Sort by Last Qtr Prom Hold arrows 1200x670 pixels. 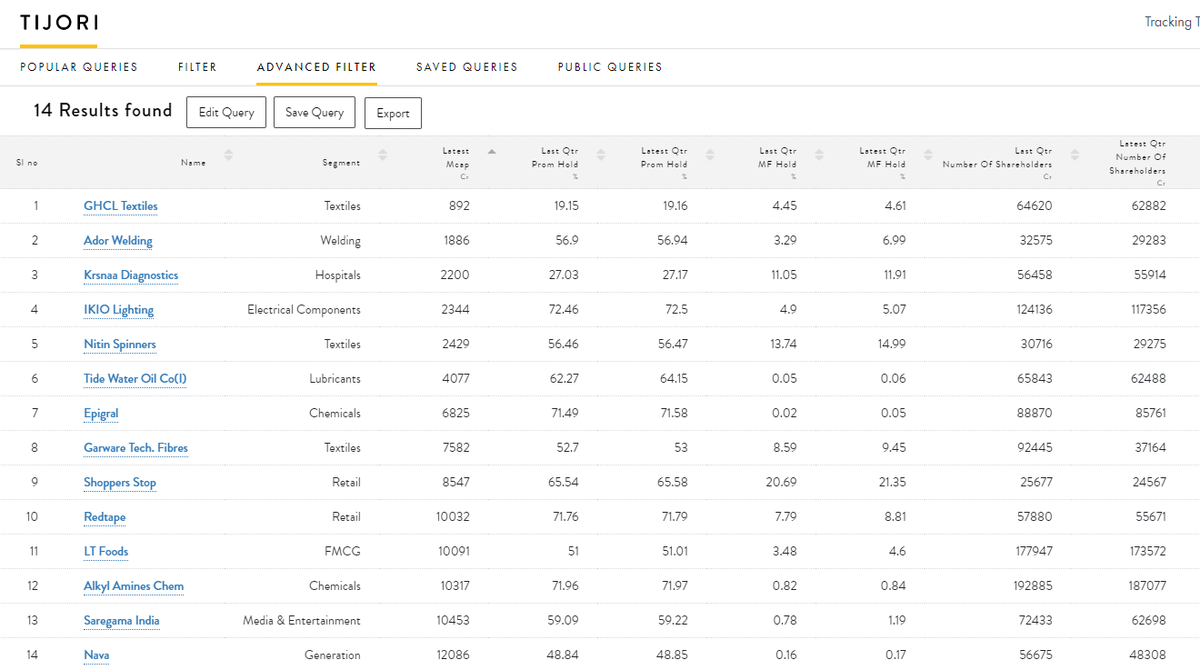[601, 155]
